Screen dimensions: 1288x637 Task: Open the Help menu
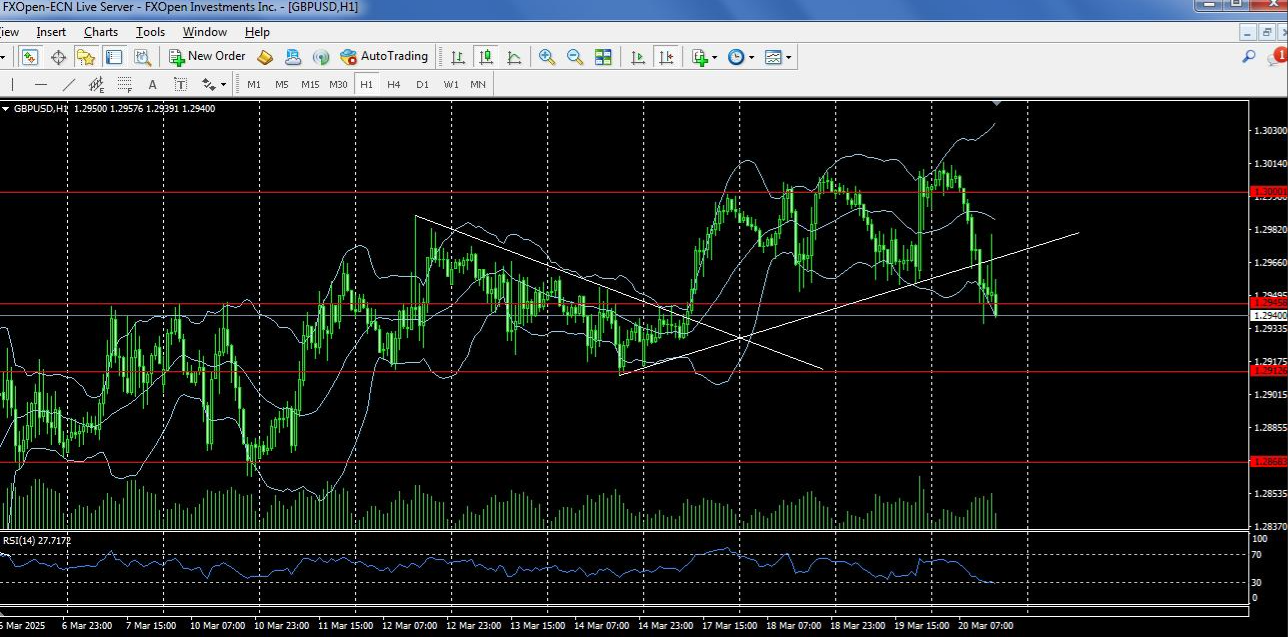[257, 32]
